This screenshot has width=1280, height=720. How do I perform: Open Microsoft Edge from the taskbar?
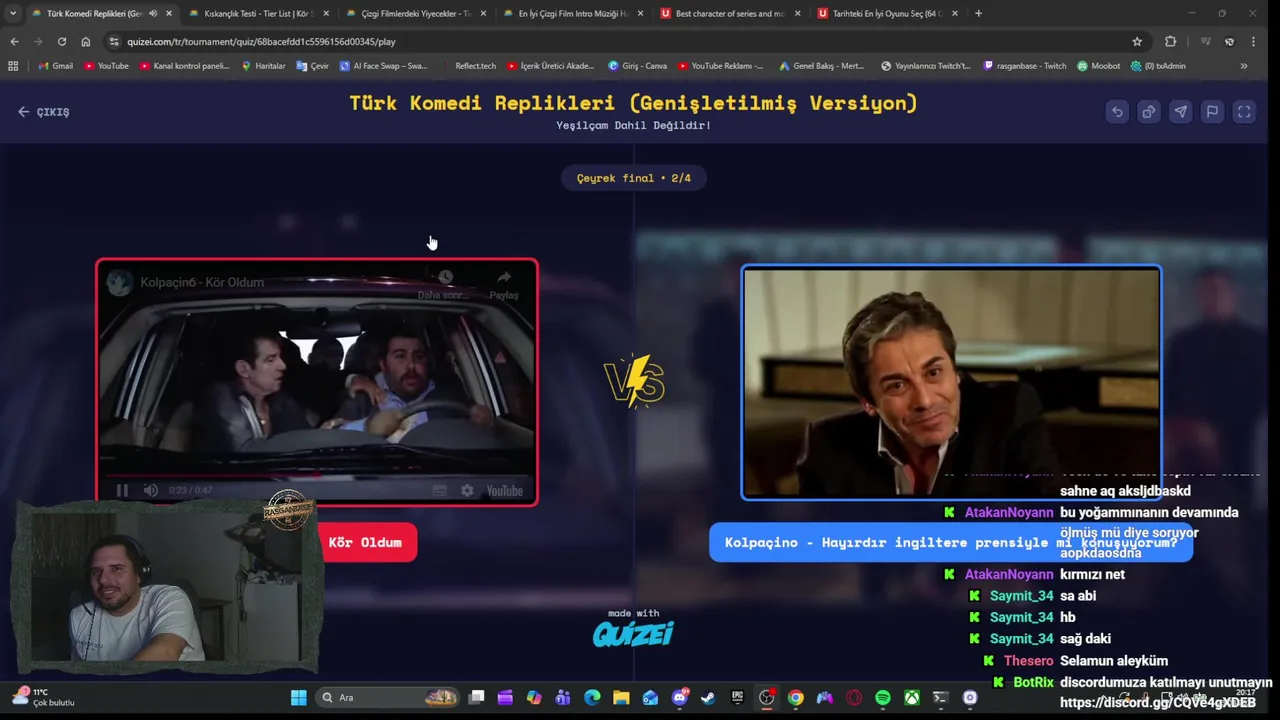pyautogui.click(x=592, y=697)
